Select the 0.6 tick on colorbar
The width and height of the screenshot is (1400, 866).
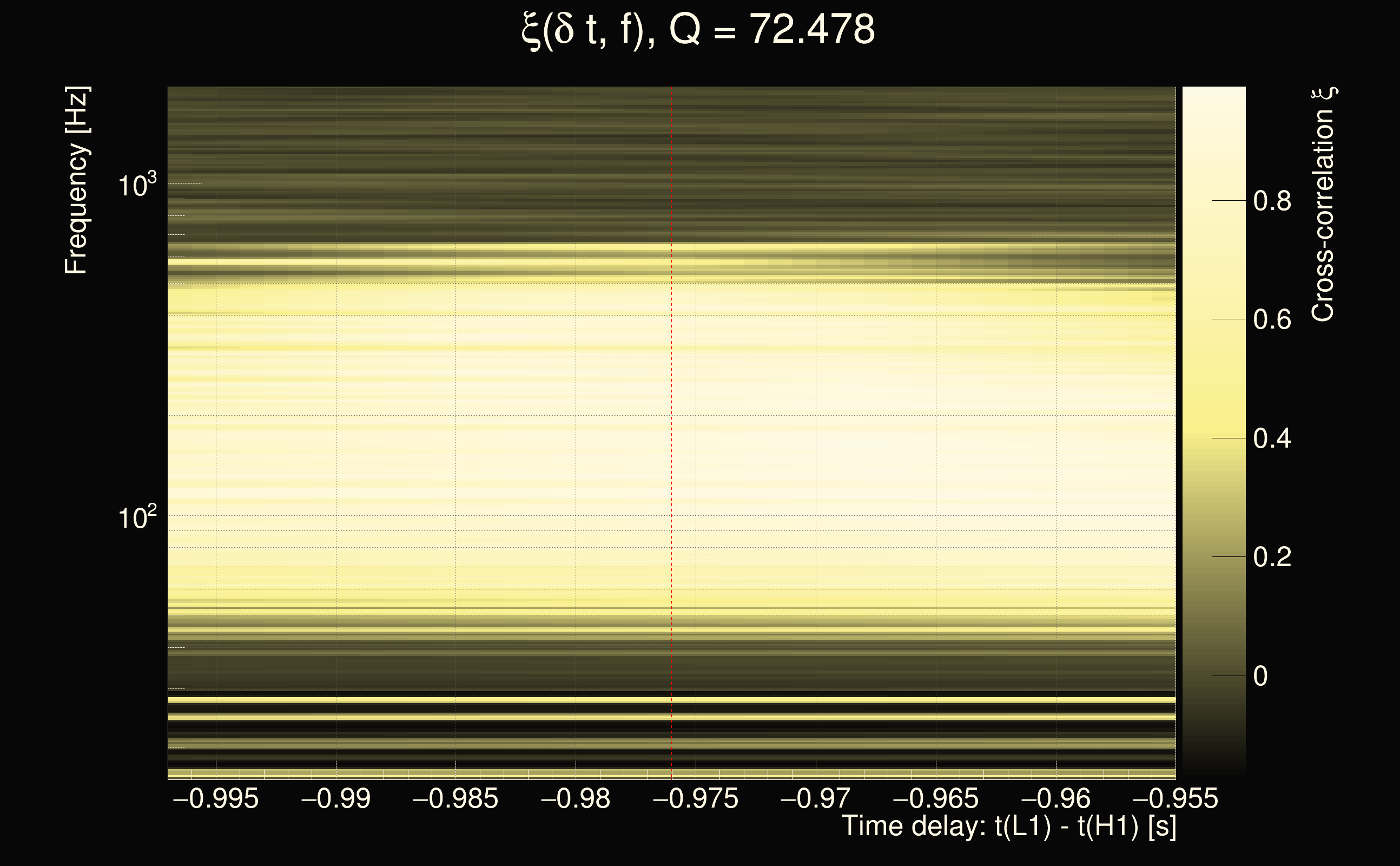pyautogui.click(x=1272, y=319)
